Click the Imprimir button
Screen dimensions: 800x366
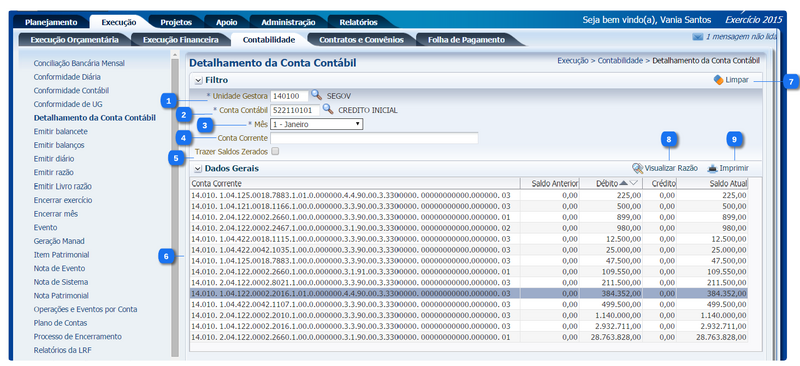point(729,168)
